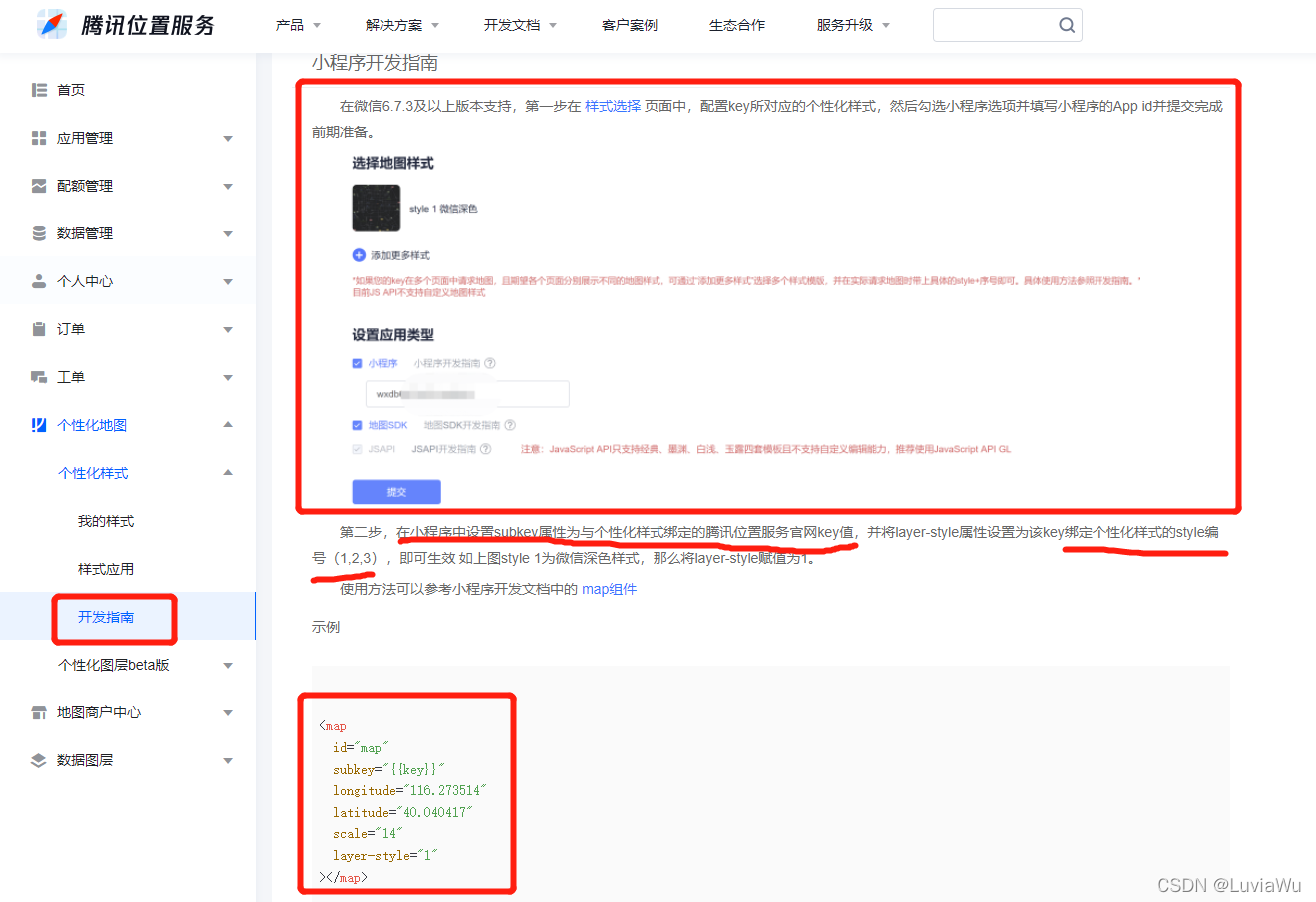The width and height of the screenshot is (1316, 902).
Task: Click the 个性化地图 map icon
Action: (x=39, y=425)
